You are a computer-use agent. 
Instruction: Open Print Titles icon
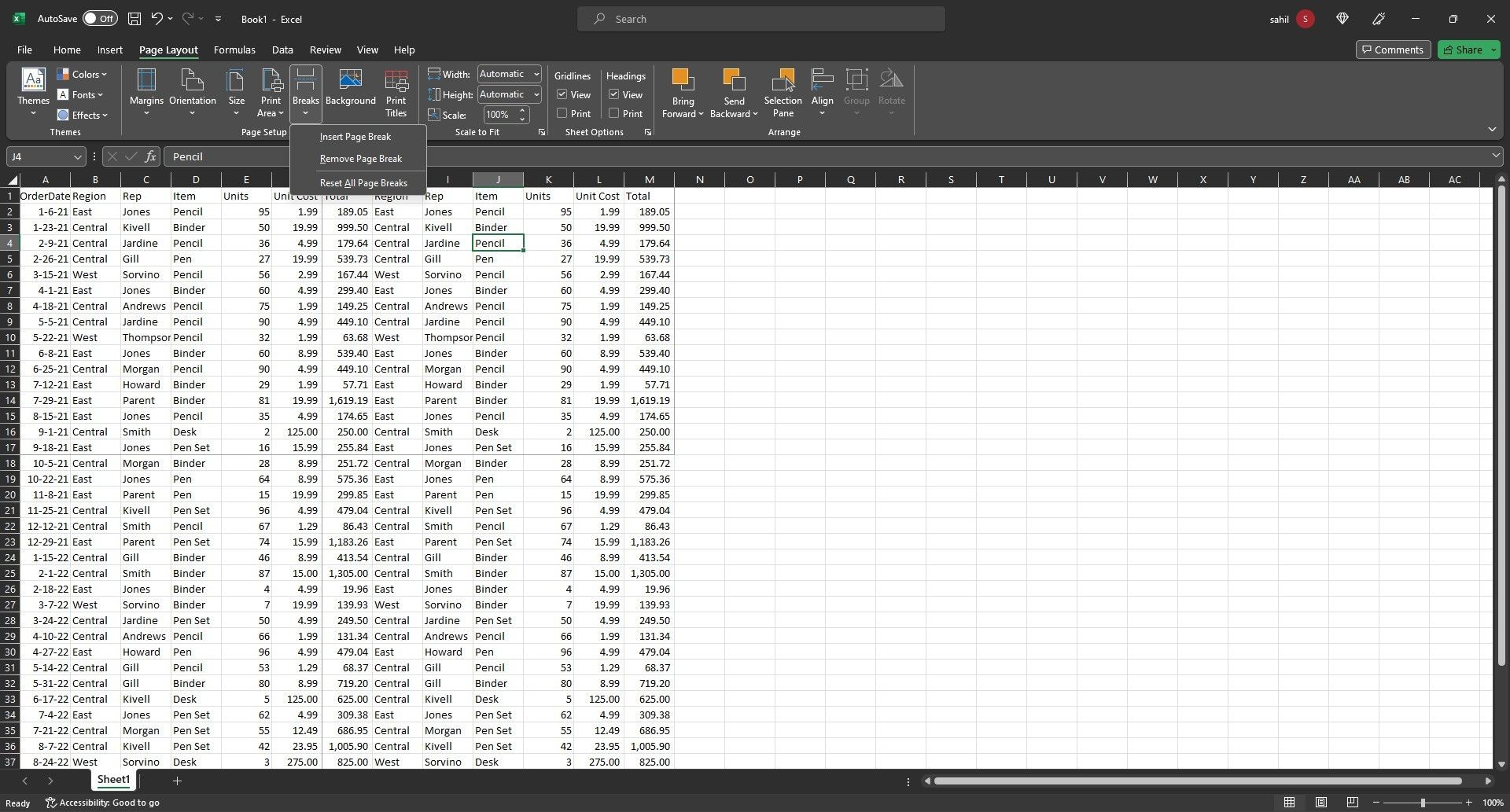[x=396, y=79]
